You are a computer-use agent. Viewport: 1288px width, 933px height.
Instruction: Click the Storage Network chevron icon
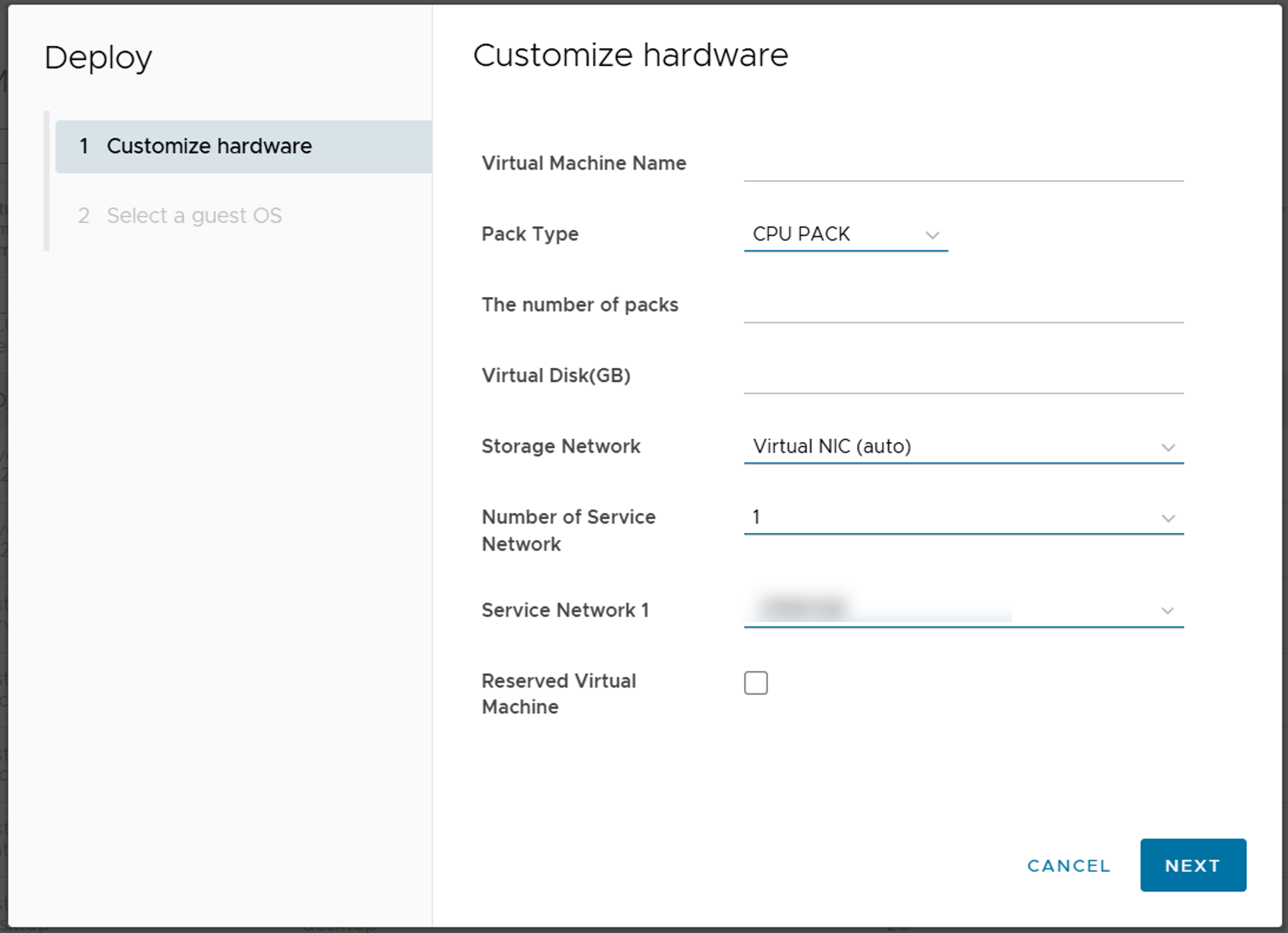click(x=1168, y=447)
